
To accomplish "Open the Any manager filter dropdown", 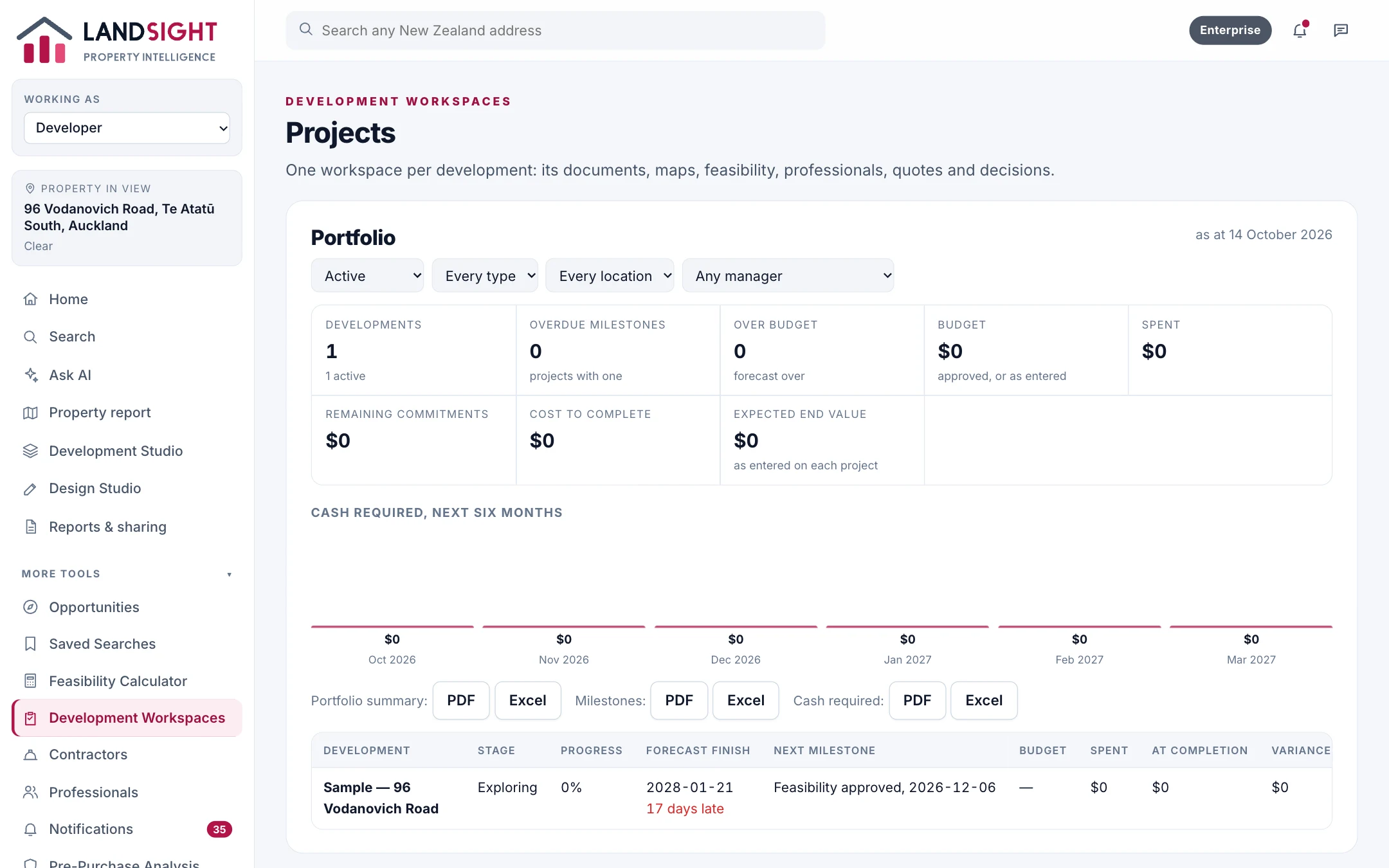I will 788,276.
